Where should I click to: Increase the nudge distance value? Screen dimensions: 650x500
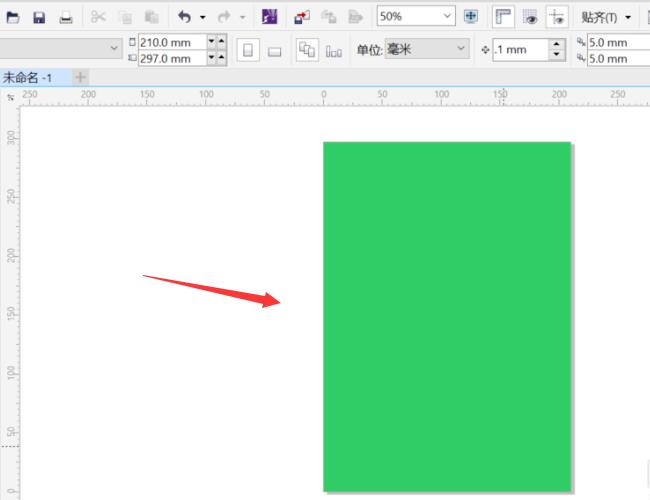click(557, 44)
